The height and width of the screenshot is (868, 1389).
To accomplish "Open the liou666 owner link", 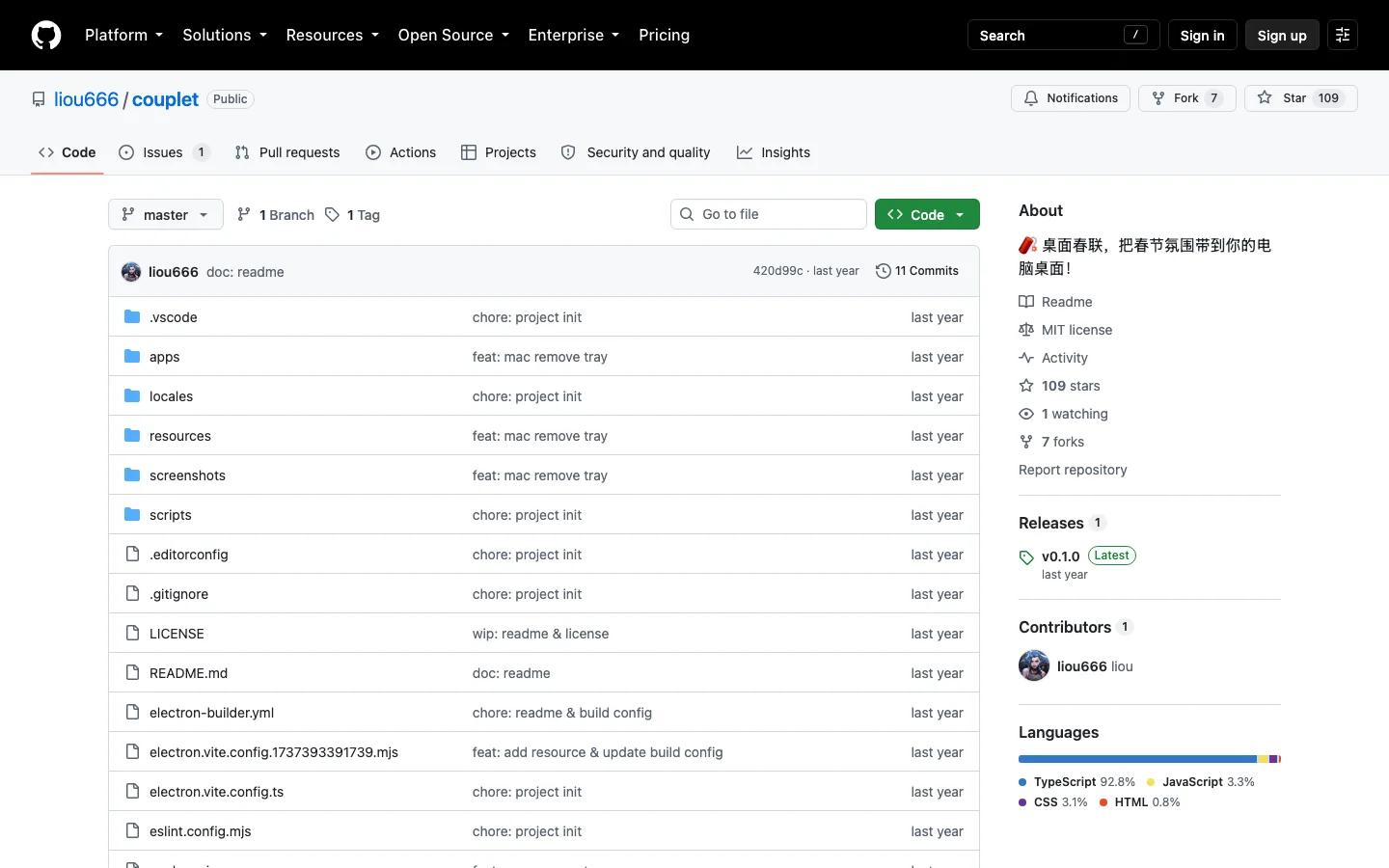I will pos(86,99).
